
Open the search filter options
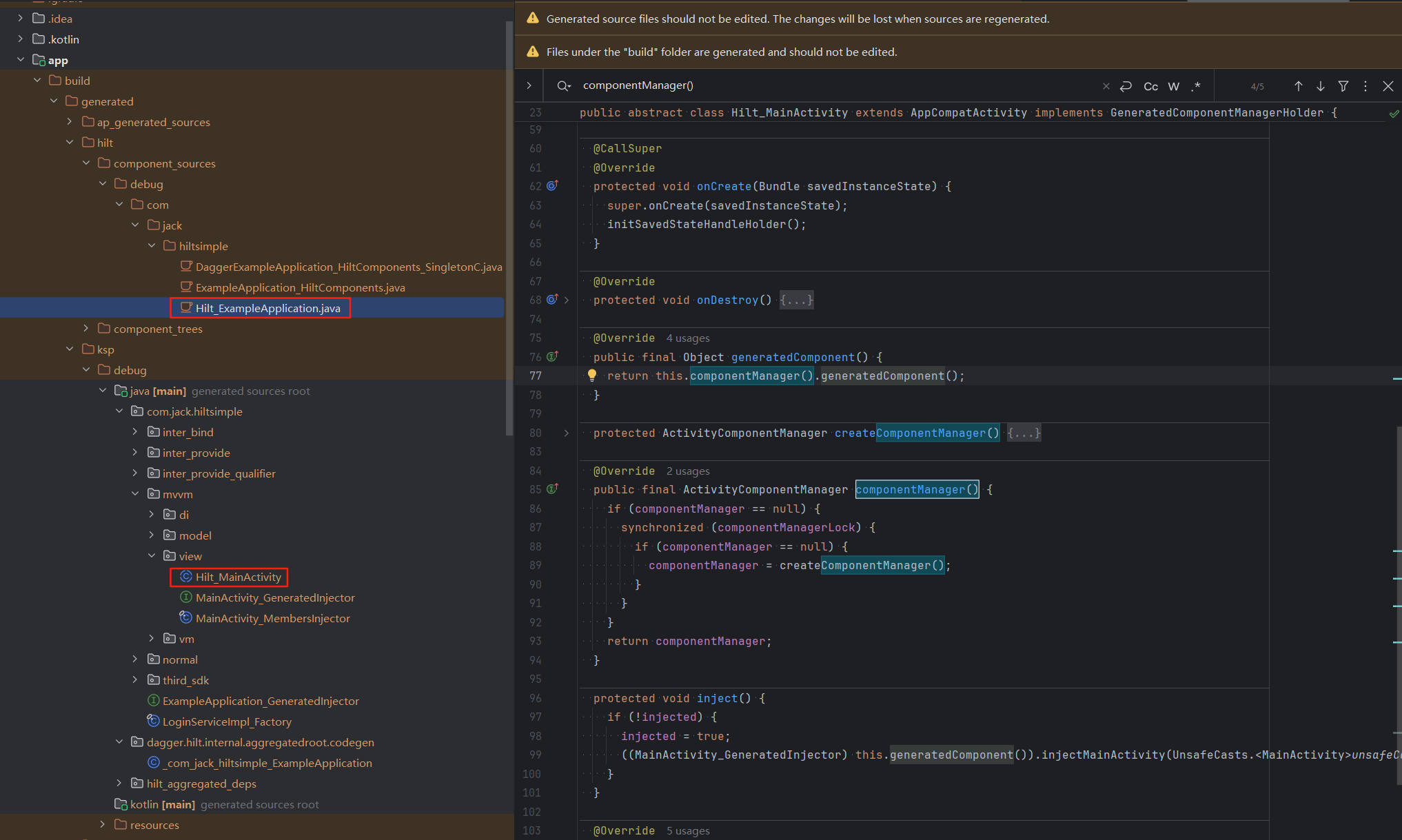pos(1343,86)
